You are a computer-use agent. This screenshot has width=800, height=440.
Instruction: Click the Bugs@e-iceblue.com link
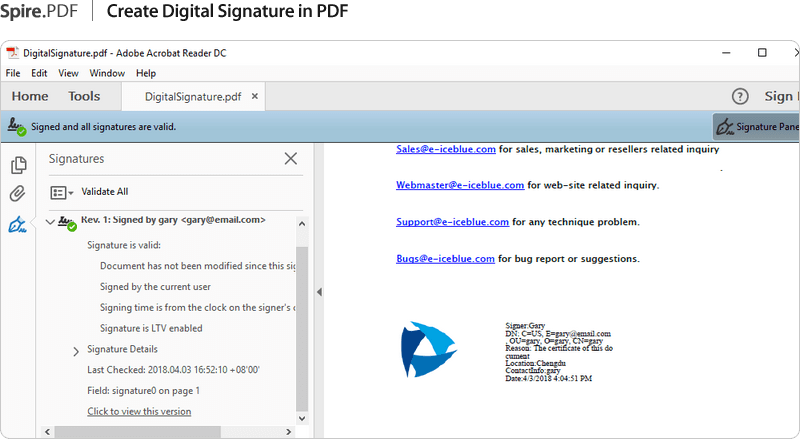pos(445,258)
